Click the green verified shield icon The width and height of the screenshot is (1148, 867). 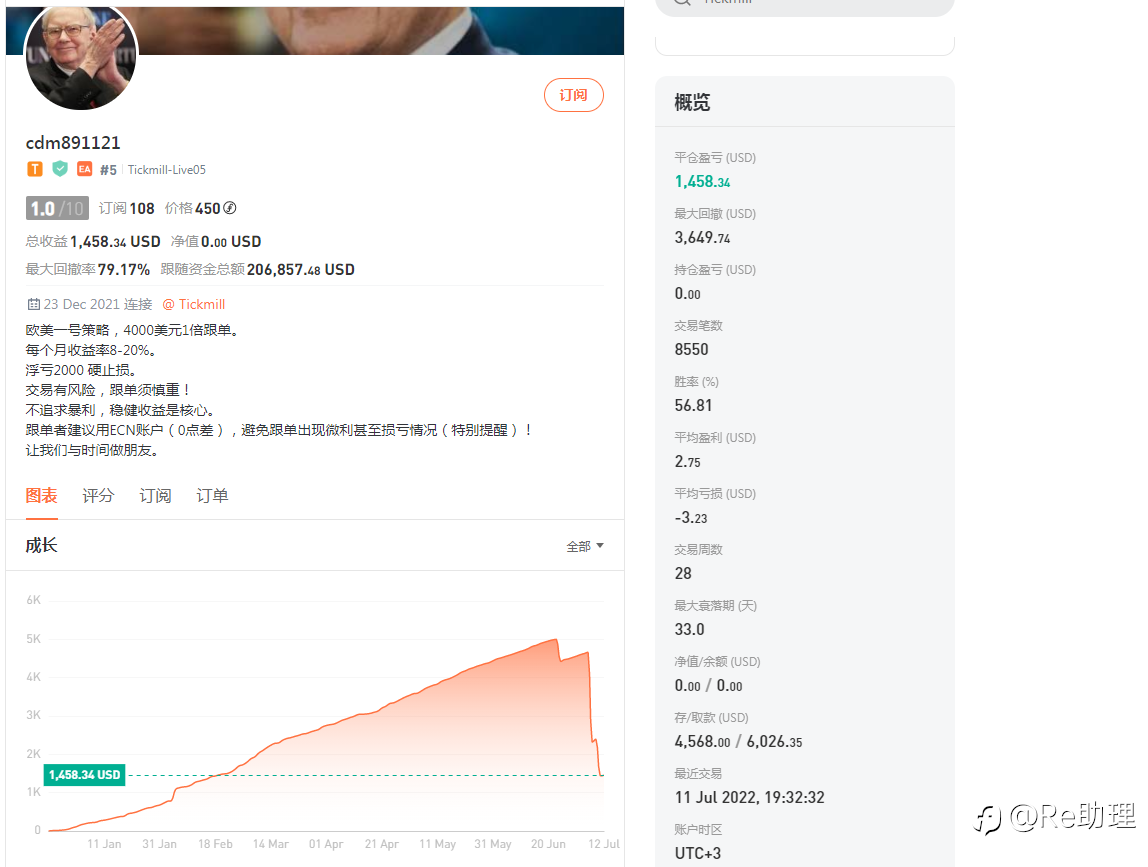60,169
